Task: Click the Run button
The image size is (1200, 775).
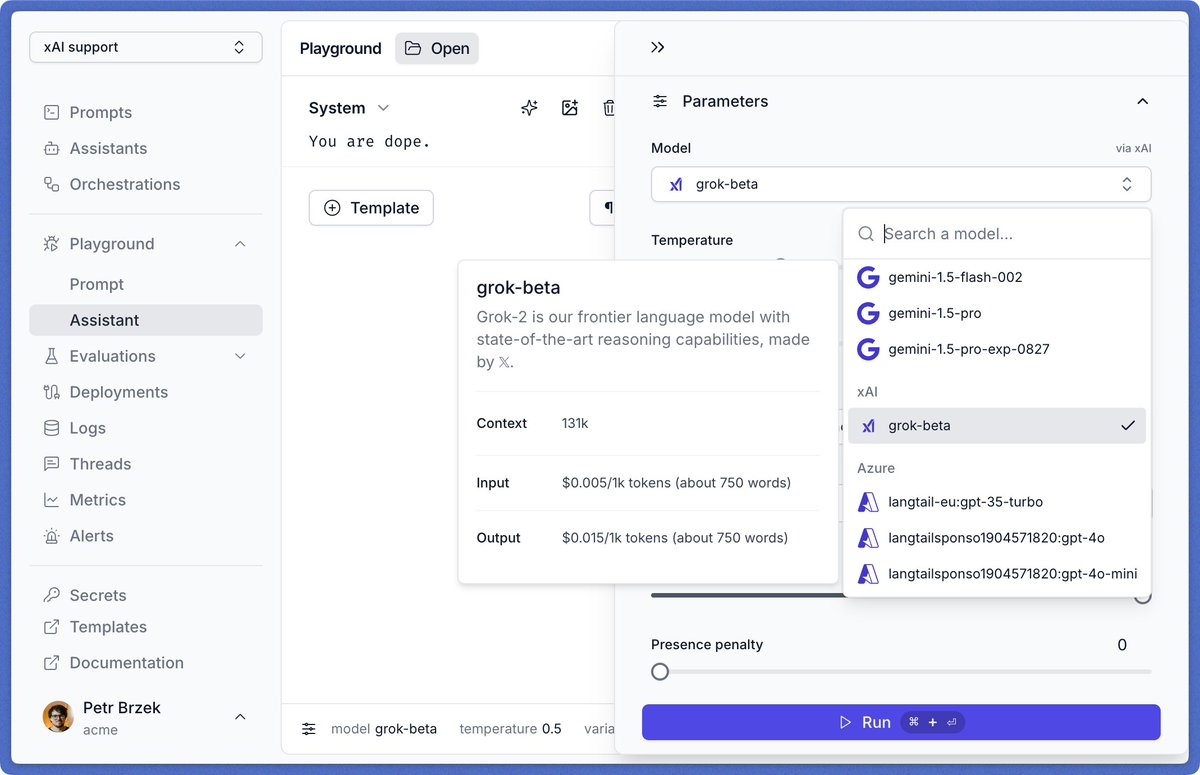Action: click(x=901, y=722)
